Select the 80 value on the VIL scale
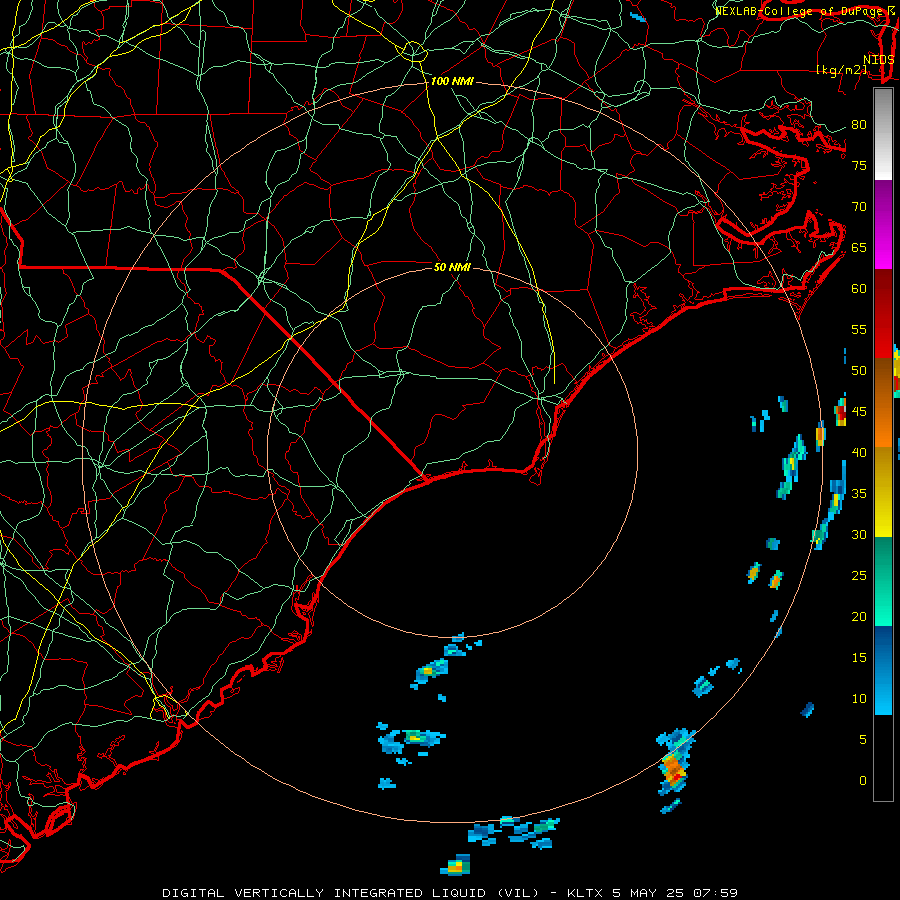Screen dimensions: 900x900 pos(859,125)
